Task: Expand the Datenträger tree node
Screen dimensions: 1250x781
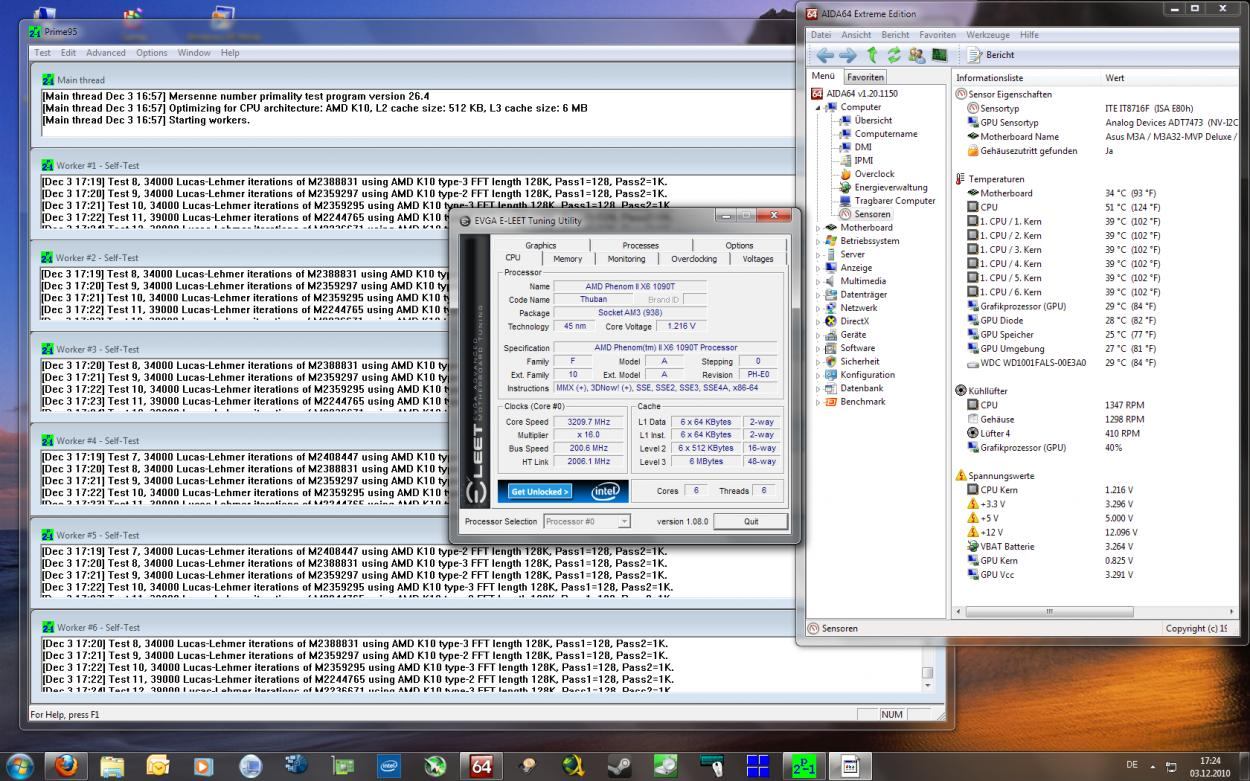Action: coord(818,295)
